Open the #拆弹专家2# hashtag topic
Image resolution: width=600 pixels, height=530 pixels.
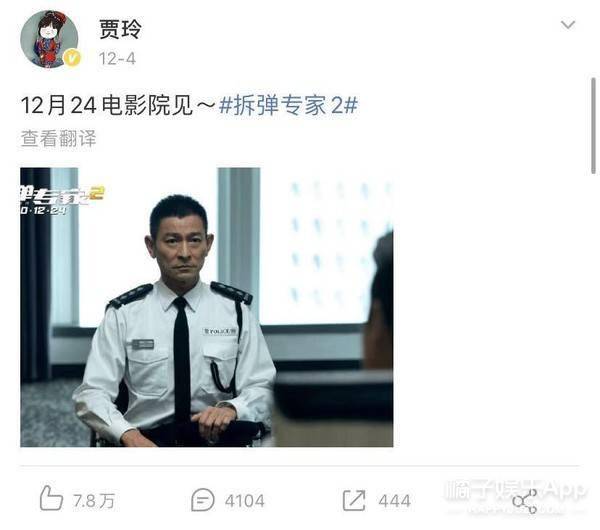click(x=288, y=105)
